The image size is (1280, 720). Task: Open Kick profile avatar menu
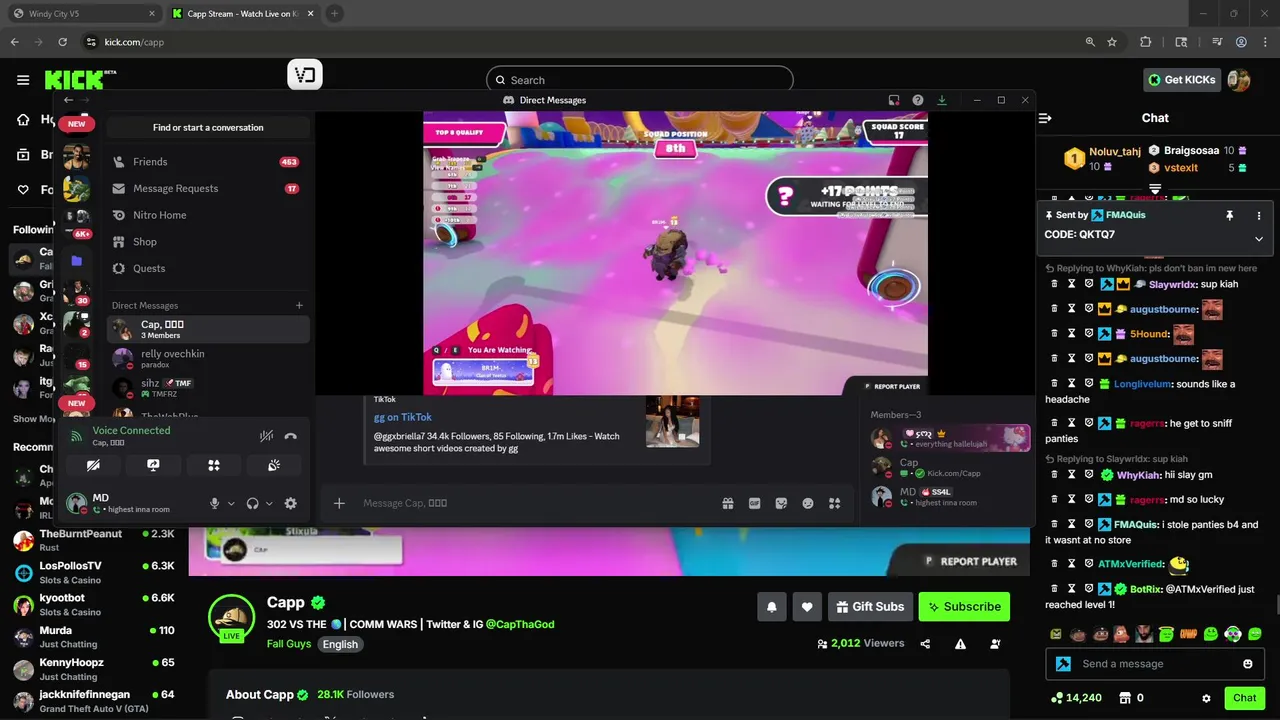pos(1239,80)
